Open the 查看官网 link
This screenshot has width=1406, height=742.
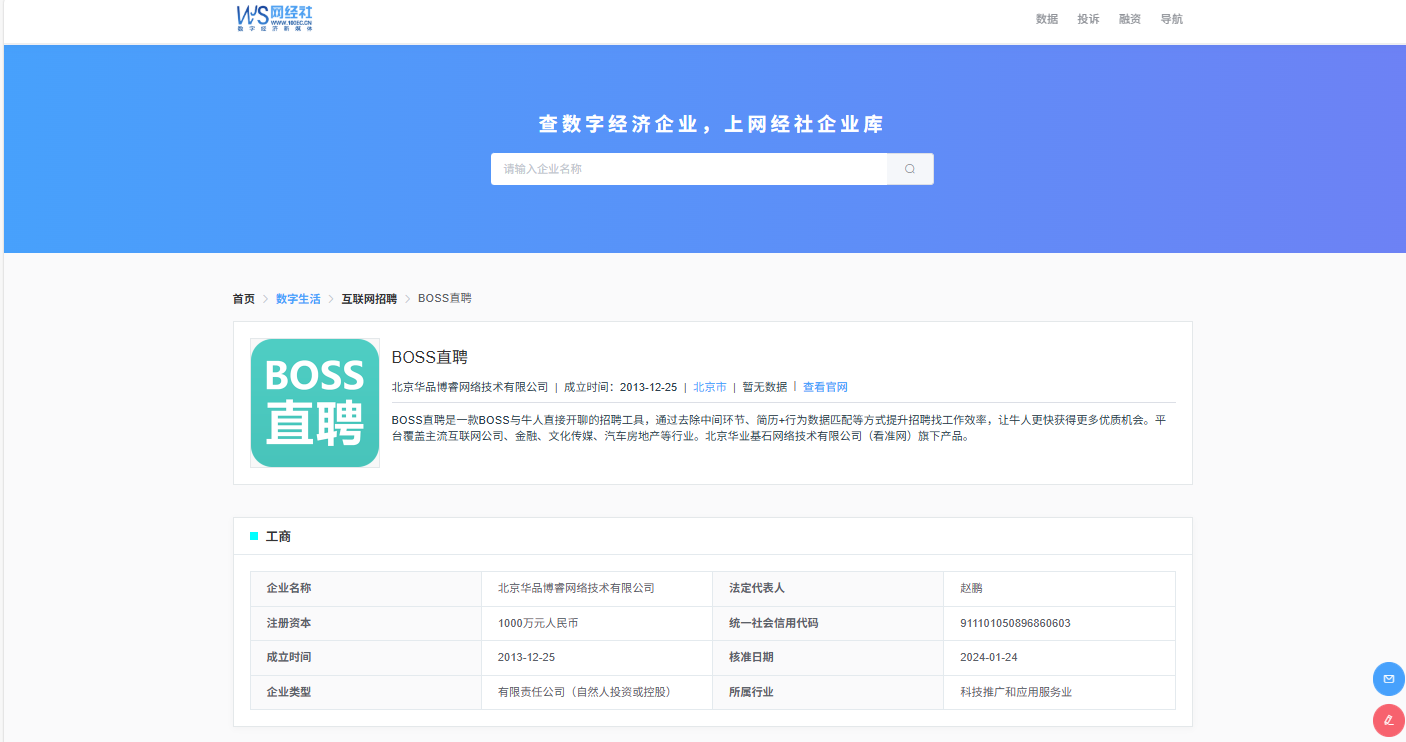(825, 387)
